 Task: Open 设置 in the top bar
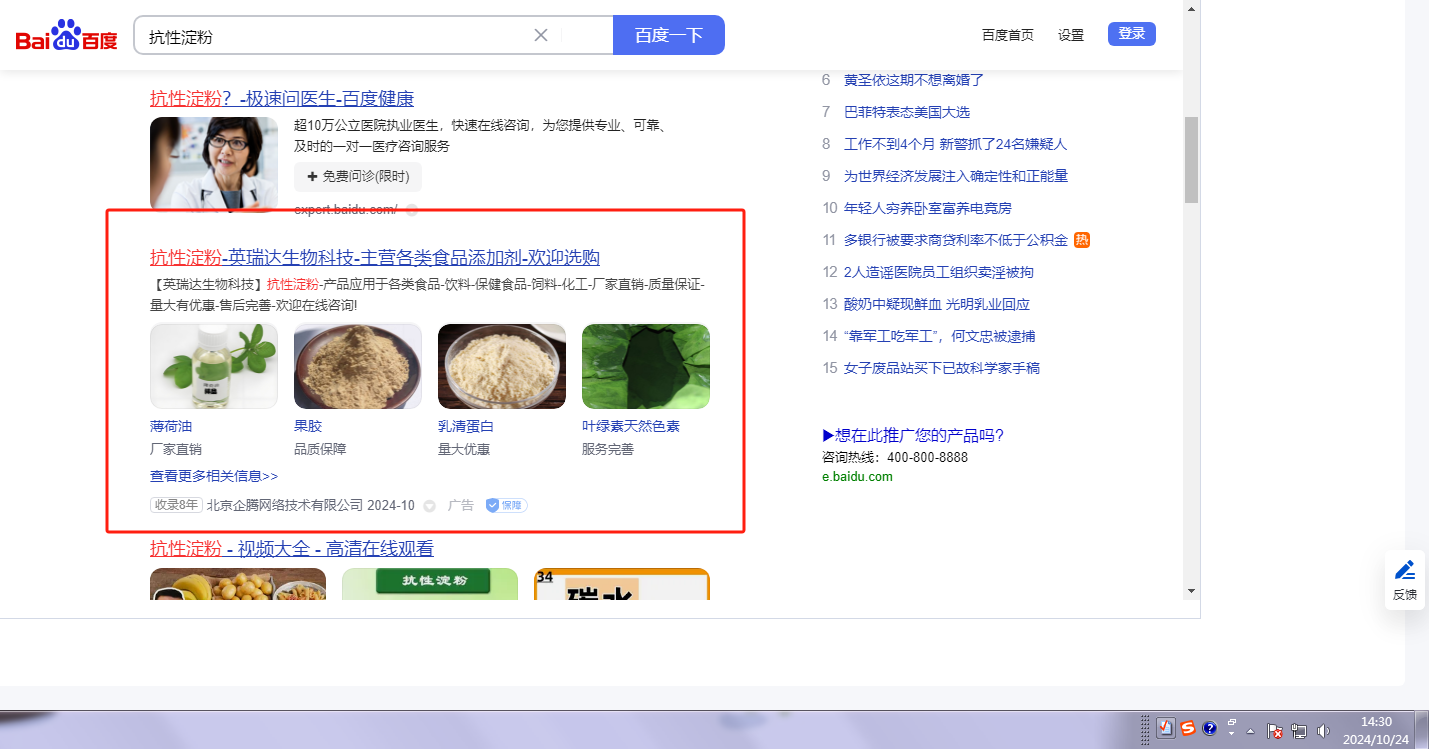[1071, 35]
